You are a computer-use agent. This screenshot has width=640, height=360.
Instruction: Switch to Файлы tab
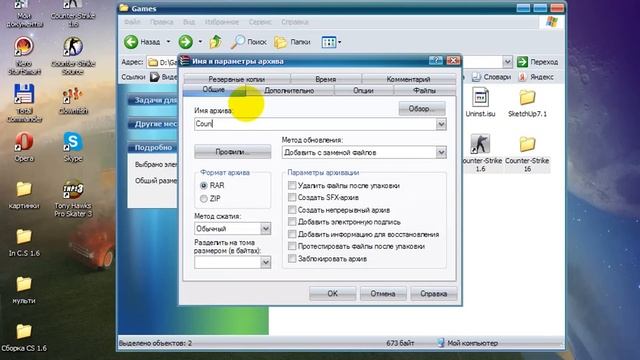[424, 90]
